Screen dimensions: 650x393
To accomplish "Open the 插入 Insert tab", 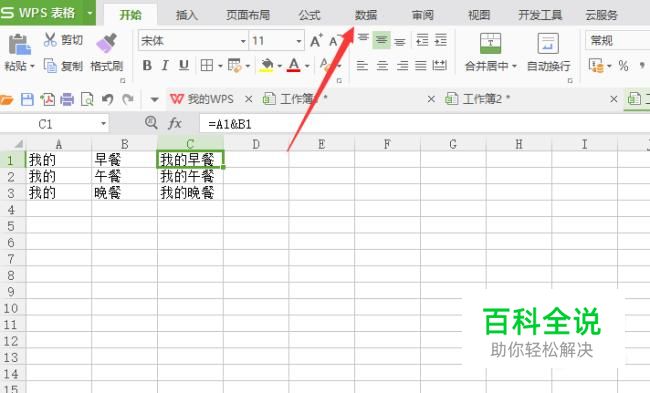I will [x=187, y=15].
